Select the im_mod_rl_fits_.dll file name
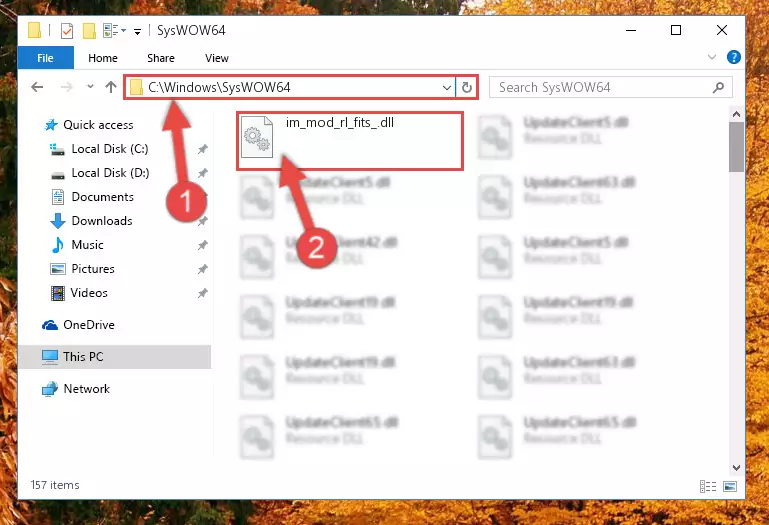 click(340, 123)
